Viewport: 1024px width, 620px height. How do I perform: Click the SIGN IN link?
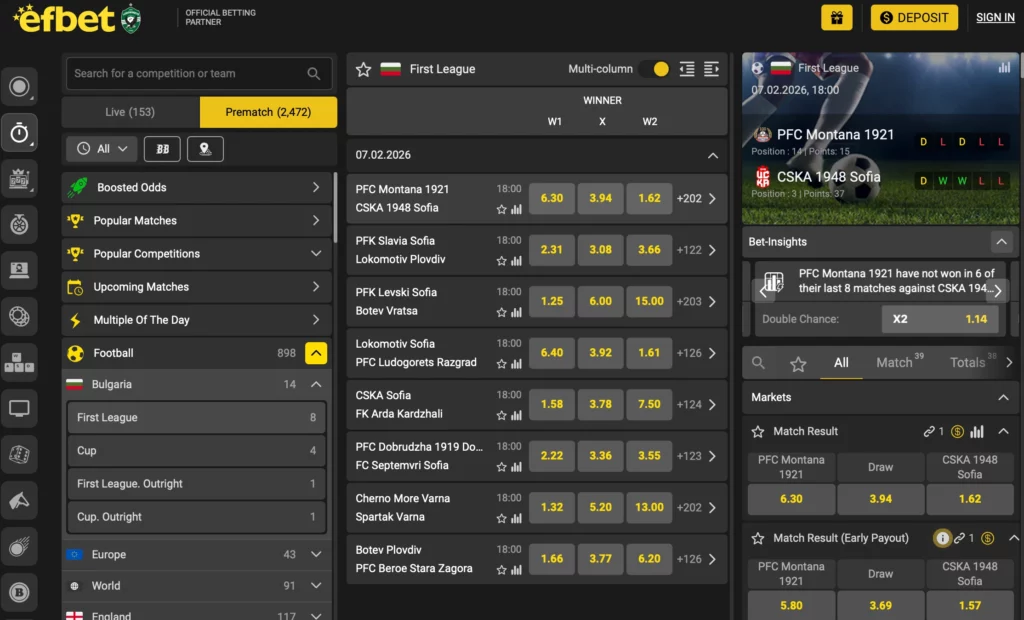tap(995, 18)
